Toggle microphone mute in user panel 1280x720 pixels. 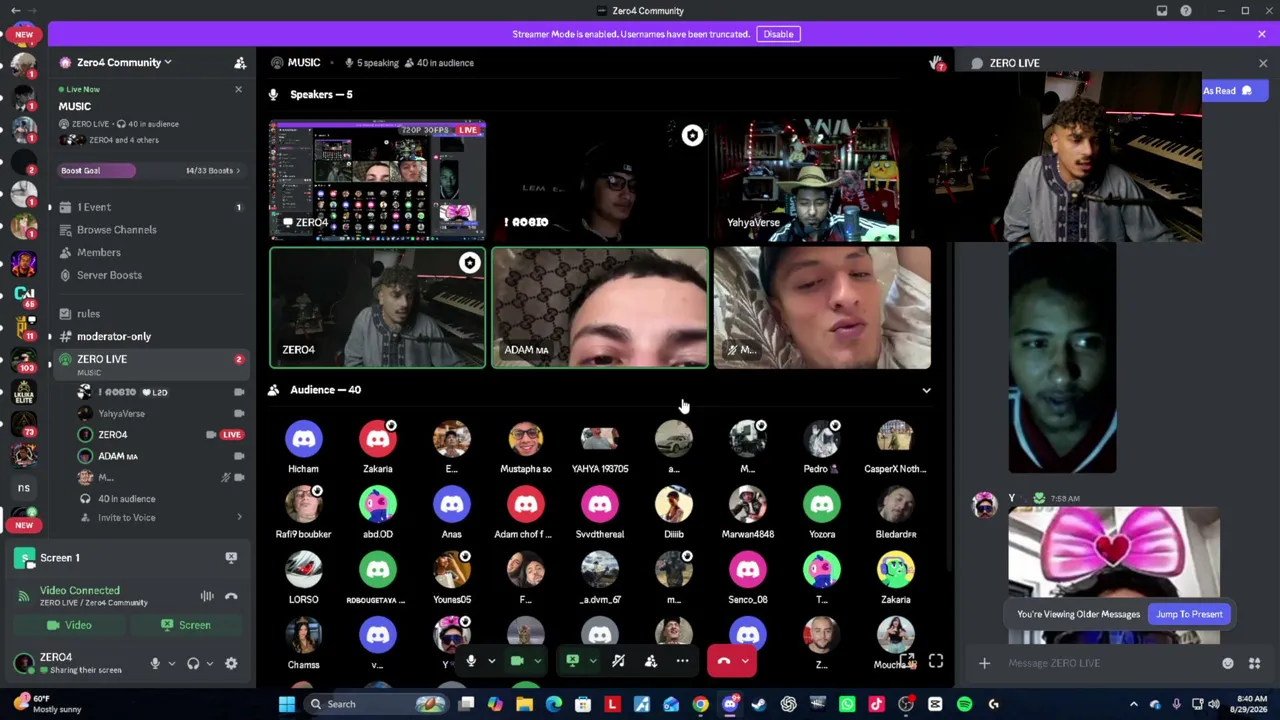154,663
